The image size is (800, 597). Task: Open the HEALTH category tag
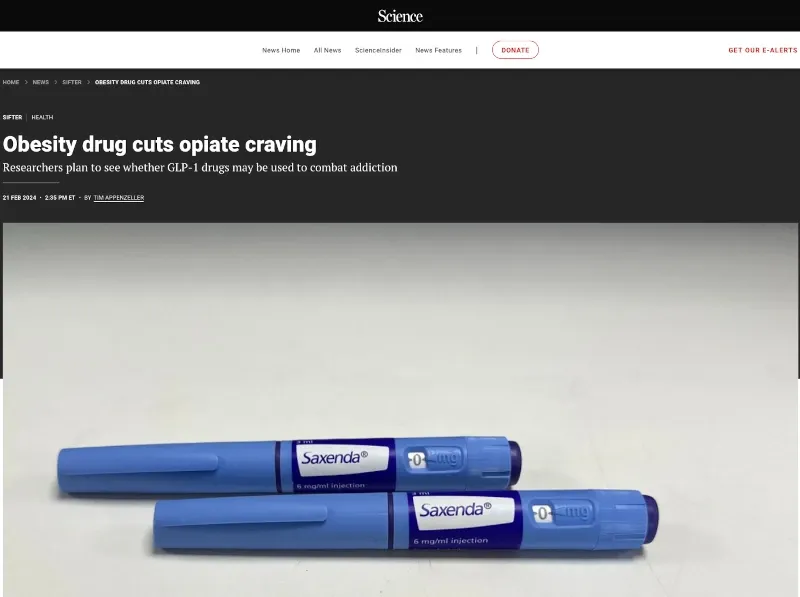point(42,117)
